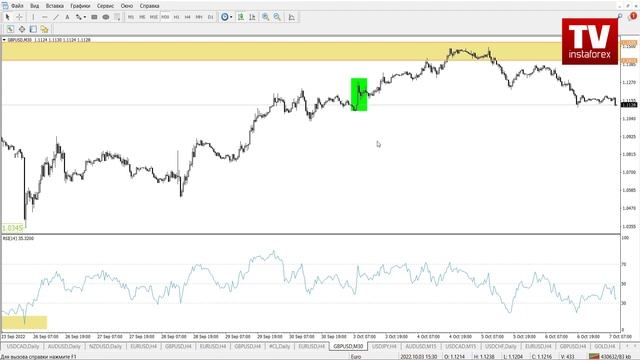The image size is (640, 360).
Task: Click the yellow folders Terminal icon
Action: pyautogui.click(x=44, y=29)
